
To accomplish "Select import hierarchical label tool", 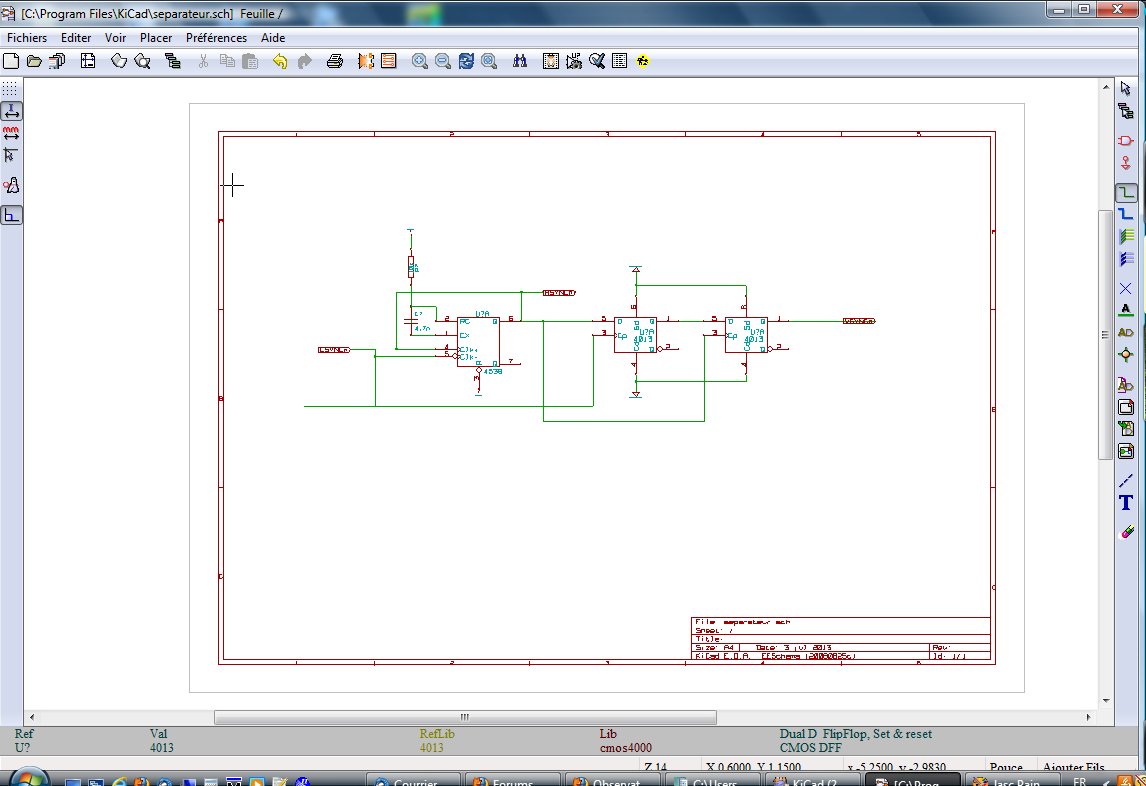I will [x=1126, y=428].
